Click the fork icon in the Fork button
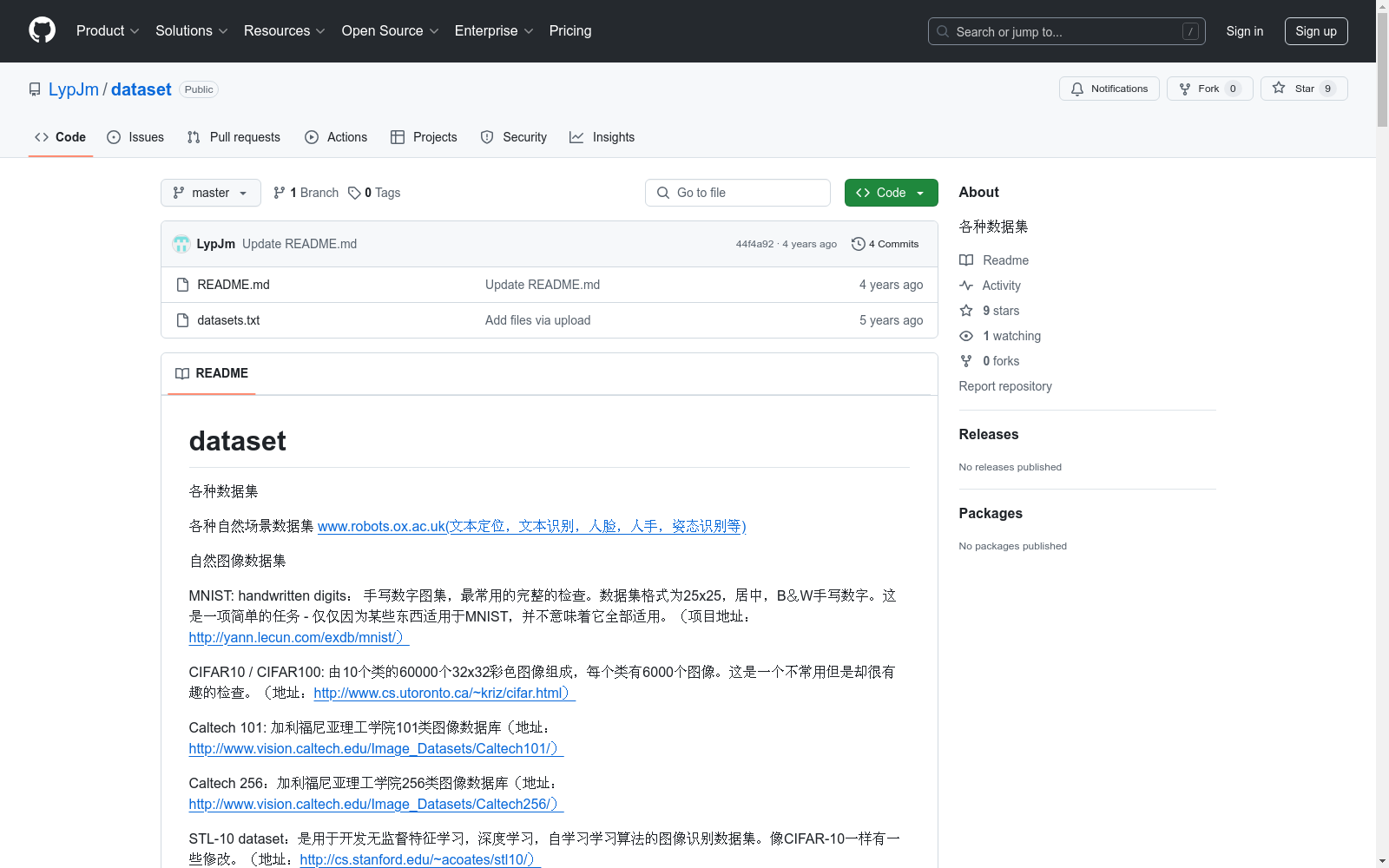The image size is (1389, 868). coord(1185,89)
